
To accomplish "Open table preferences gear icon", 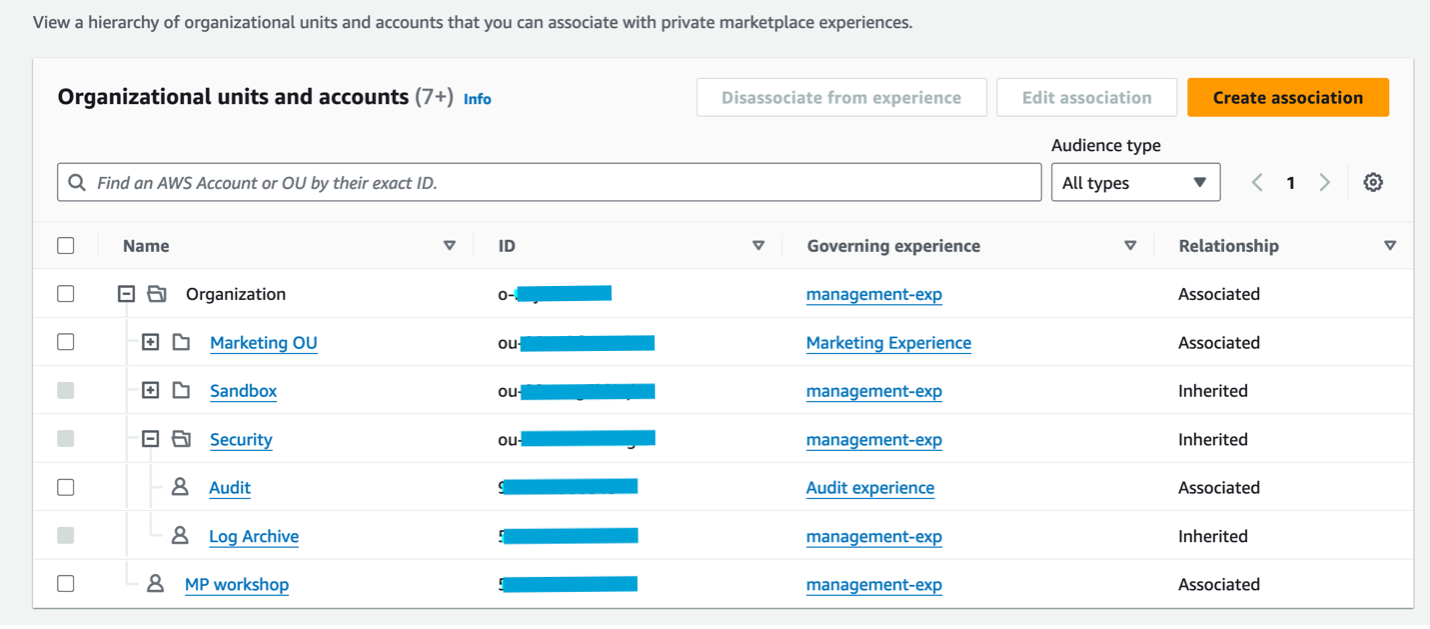I will tap(1373, 183).
